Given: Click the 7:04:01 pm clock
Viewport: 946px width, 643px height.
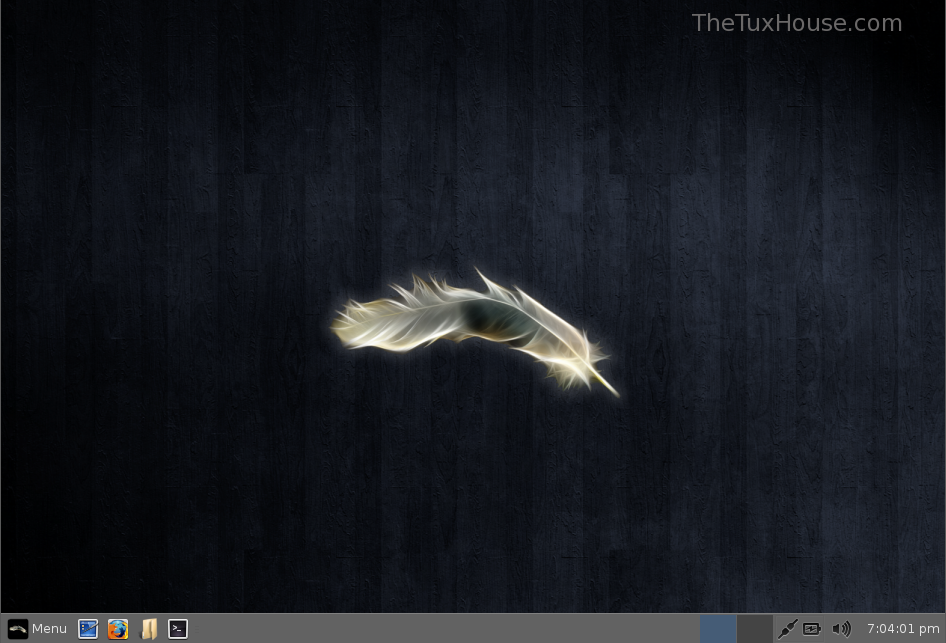Looking at the screenshot, I should 903,629.
